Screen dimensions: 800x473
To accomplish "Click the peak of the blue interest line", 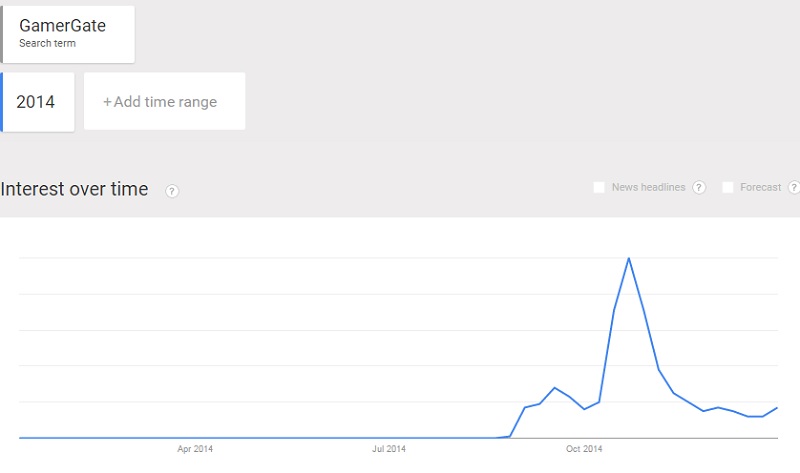I will point(629,259).
